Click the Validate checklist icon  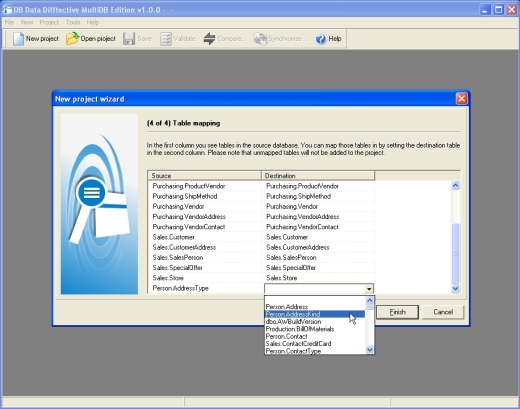166,39
